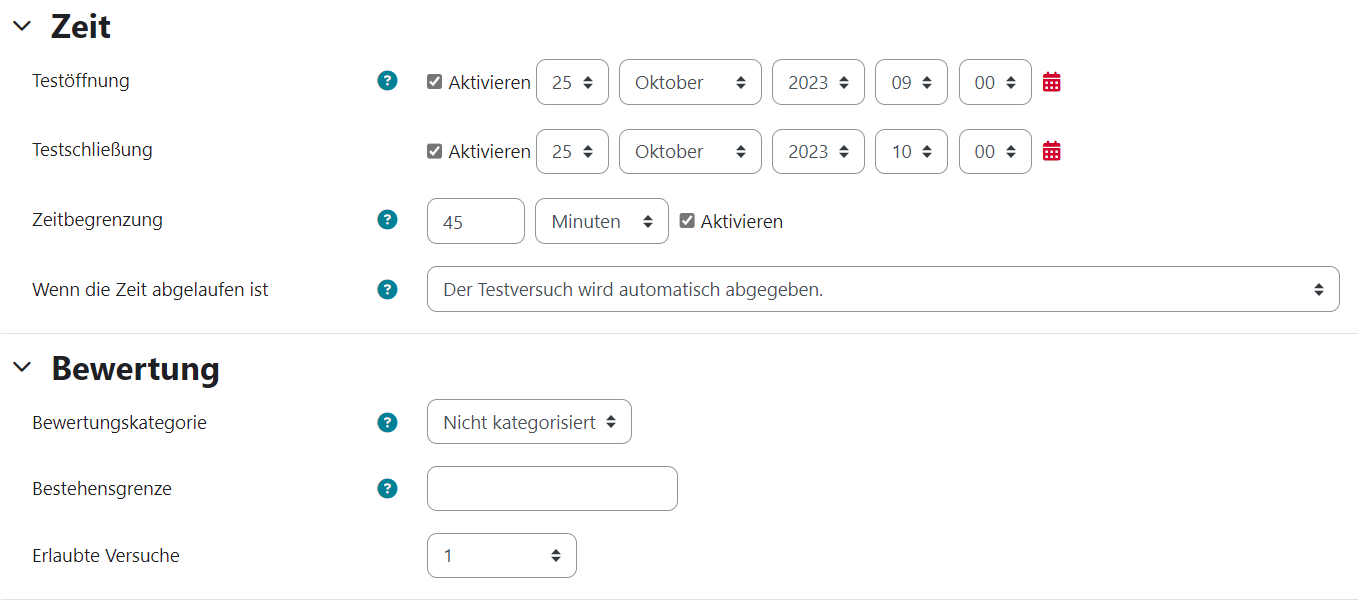Open help for Bewertungskategorie

[x=387, y=422]
